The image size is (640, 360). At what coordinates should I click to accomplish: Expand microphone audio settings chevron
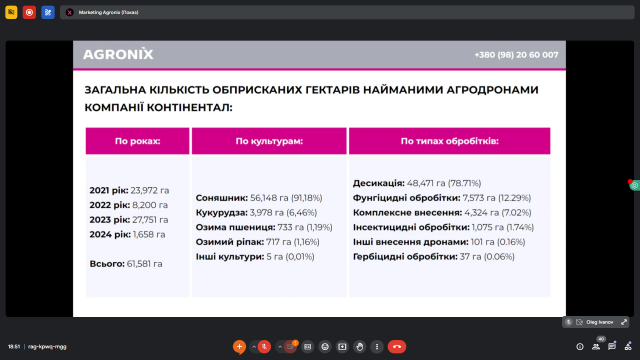tap(254, 347)
